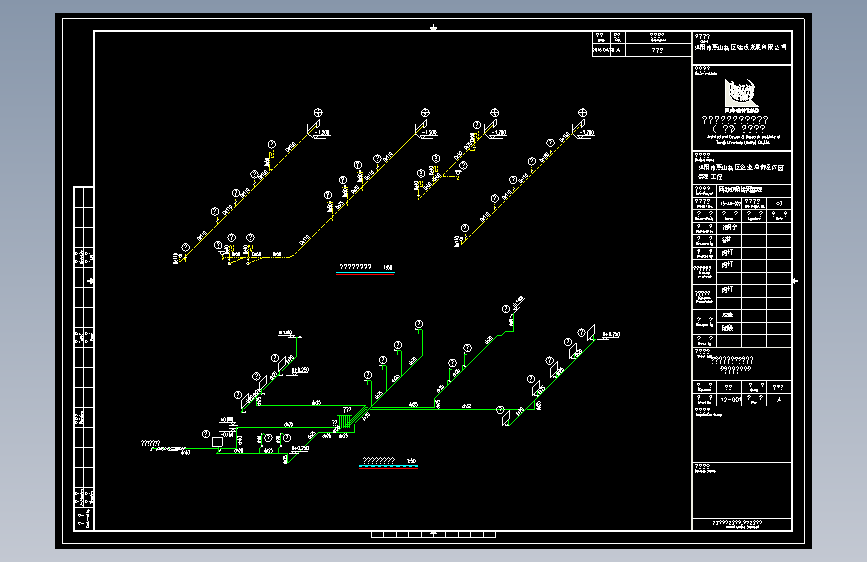The width and height of the screenshot is (867, 562).
Task: Click the hatched manifold block in green system
Action: tap(344, 422)
